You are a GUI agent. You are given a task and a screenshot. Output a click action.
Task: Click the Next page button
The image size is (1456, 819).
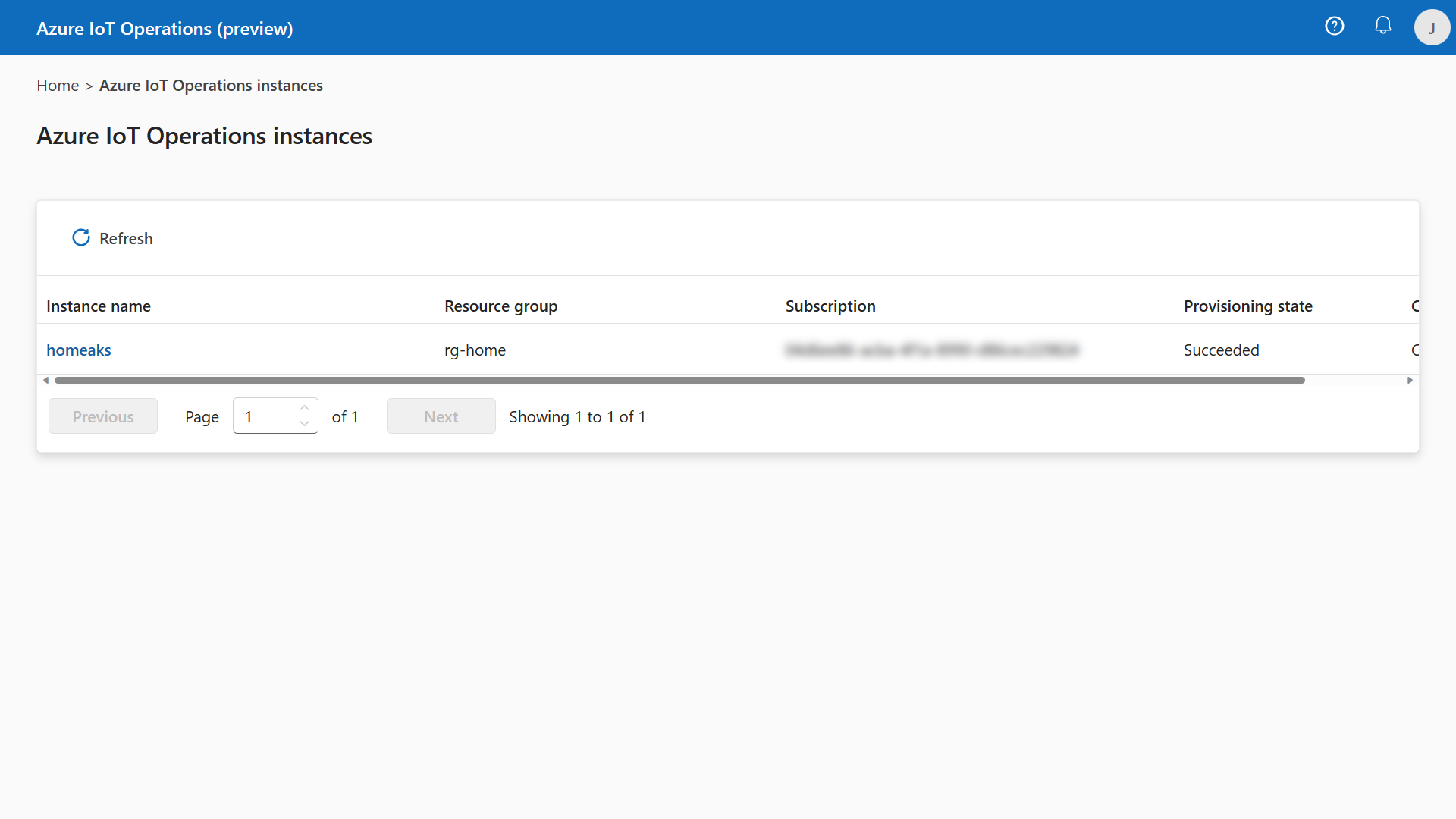tap(441, 416)
